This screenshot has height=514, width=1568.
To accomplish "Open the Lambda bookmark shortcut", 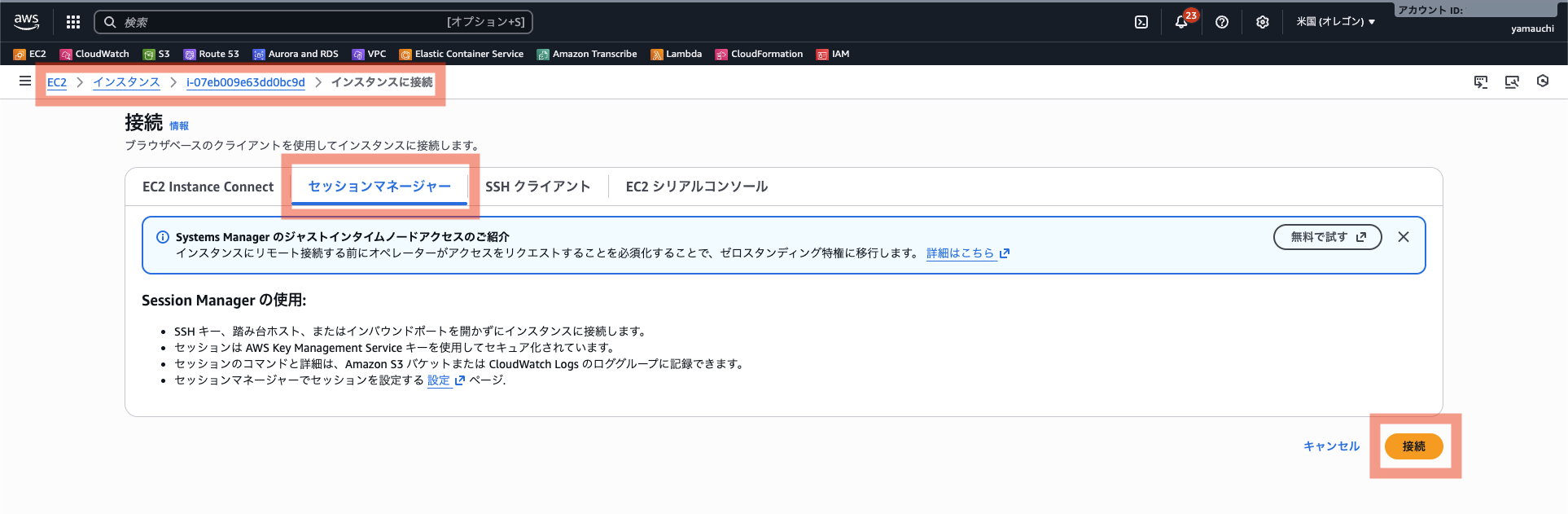I will pos(677,54).
